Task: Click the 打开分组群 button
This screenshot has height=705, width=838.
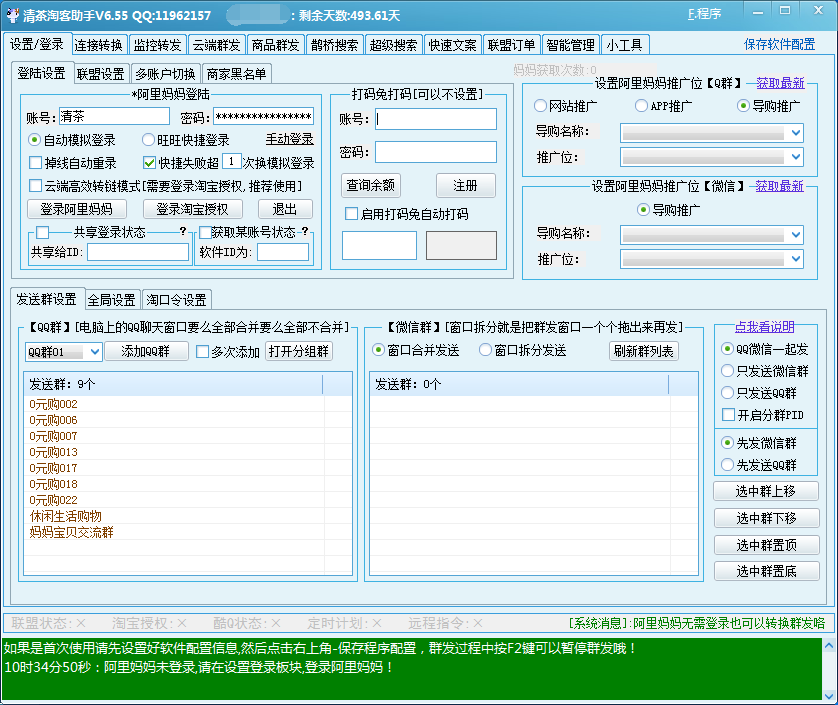Action: [299, 351]
